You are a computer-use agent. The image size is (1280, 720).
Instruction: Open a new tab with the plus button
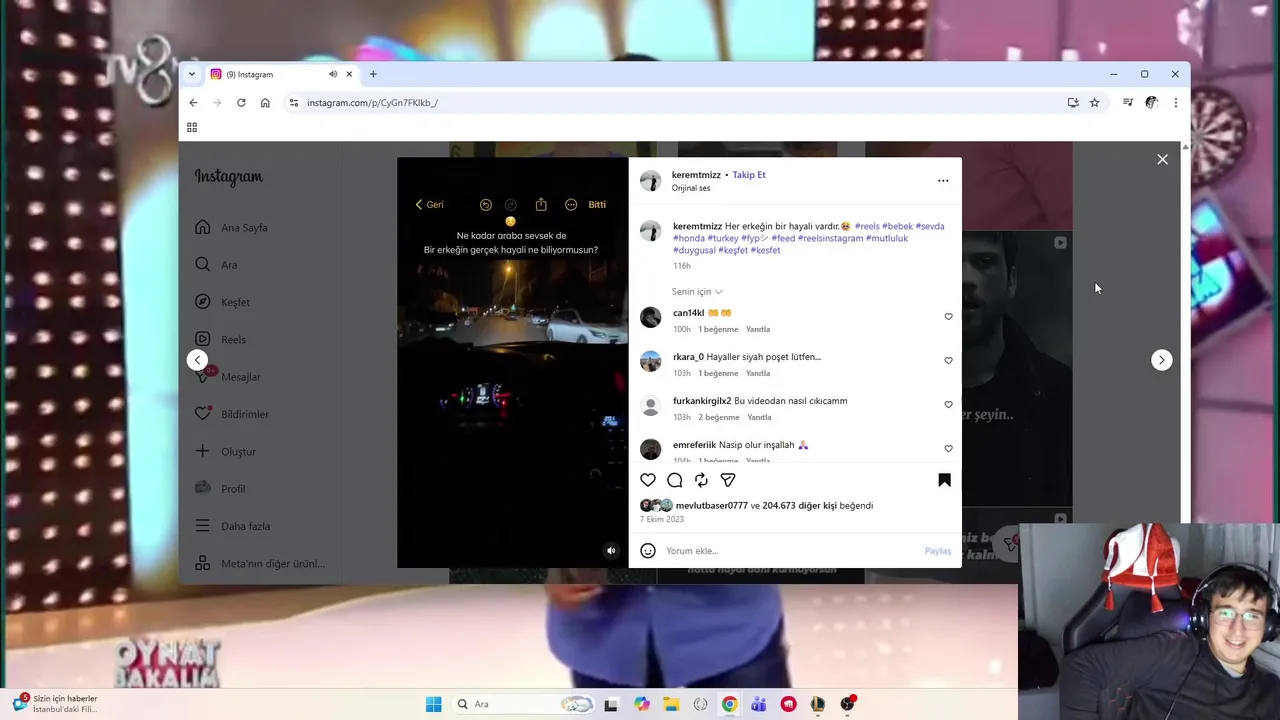373,74
